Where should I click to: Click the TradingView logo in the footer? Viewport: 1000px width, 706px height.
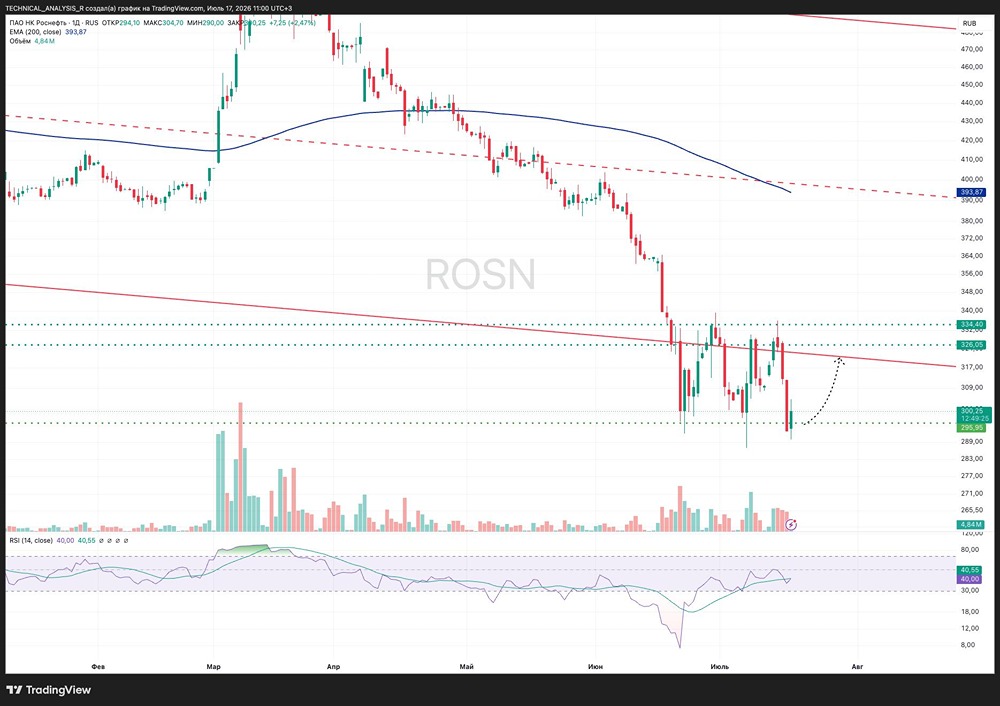(x=49, y=690)
